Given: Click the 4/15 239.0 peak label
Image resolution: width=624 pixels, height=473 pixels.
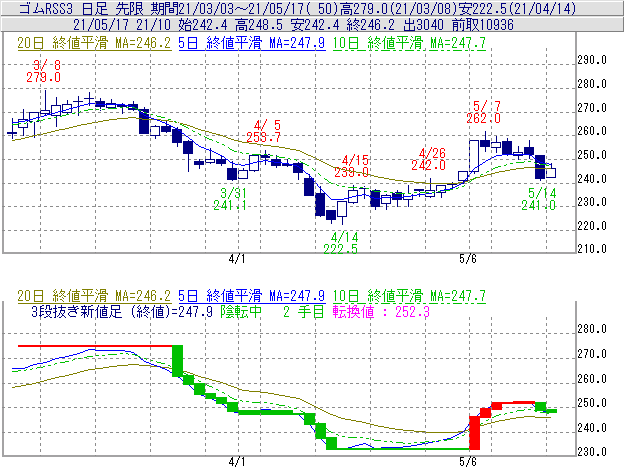Looking at the screenshot, I should point(351,166).
